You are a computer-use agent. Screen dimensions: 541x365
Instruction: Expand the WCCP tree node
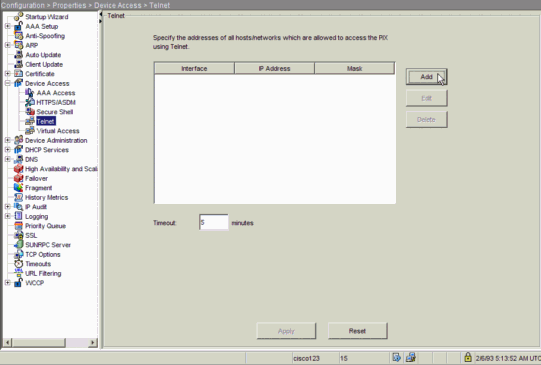pos(8,283)
